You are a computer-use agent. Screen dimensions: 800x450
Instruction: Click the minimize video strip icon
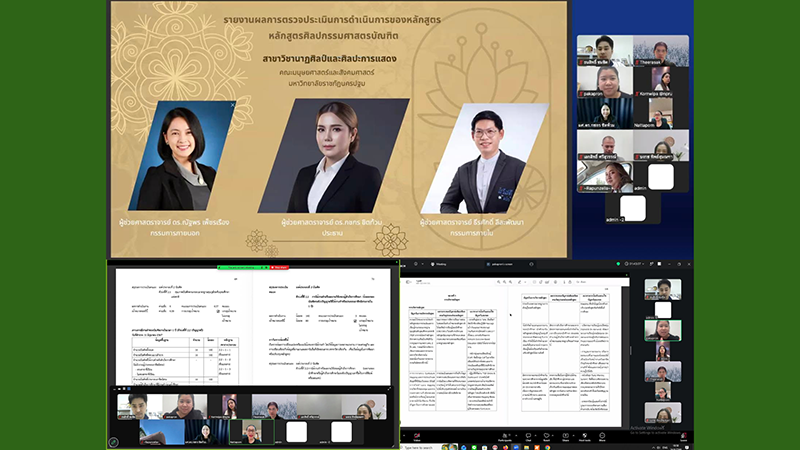[114, 389]
